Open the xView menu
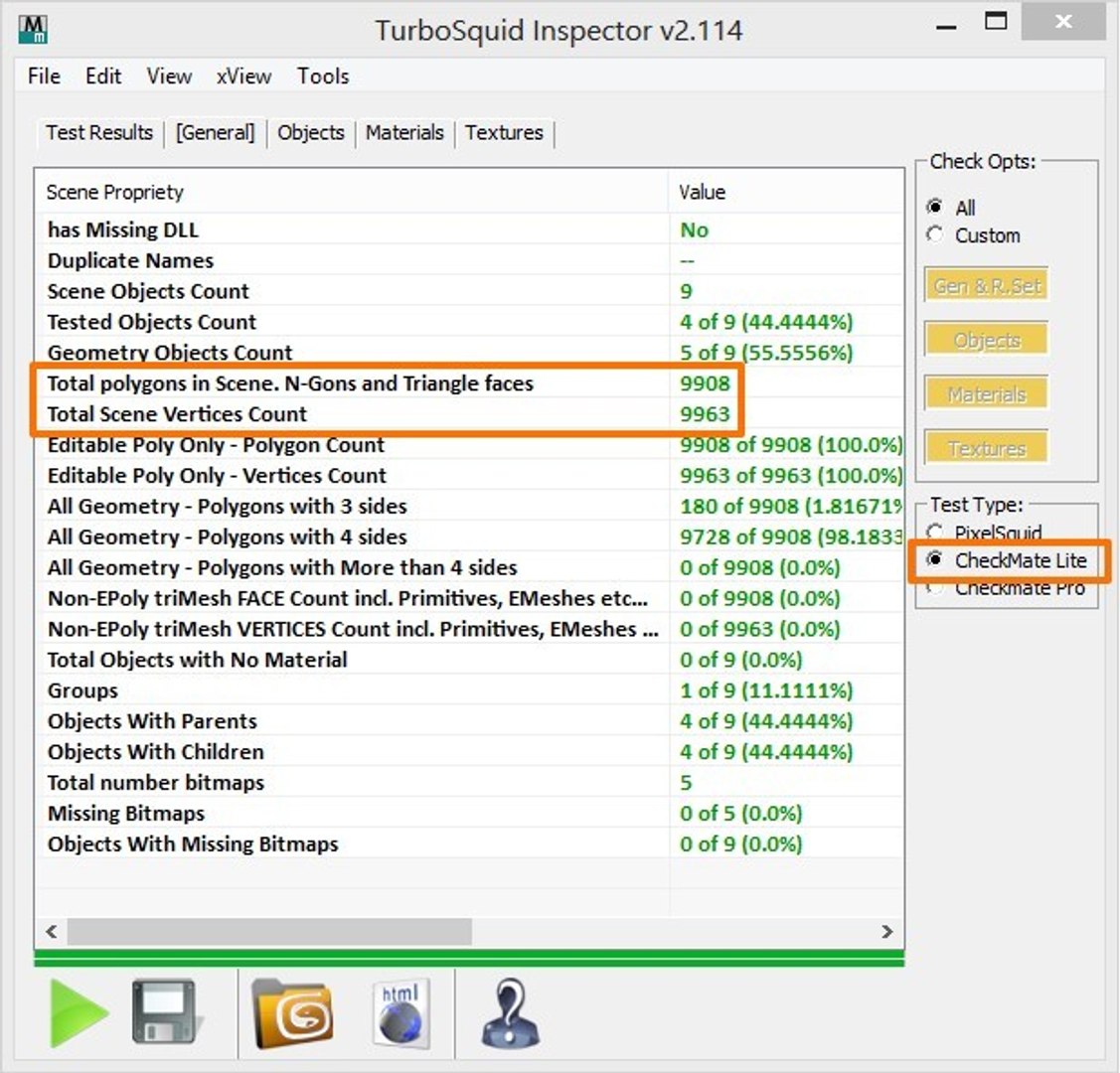 (243, 76)
